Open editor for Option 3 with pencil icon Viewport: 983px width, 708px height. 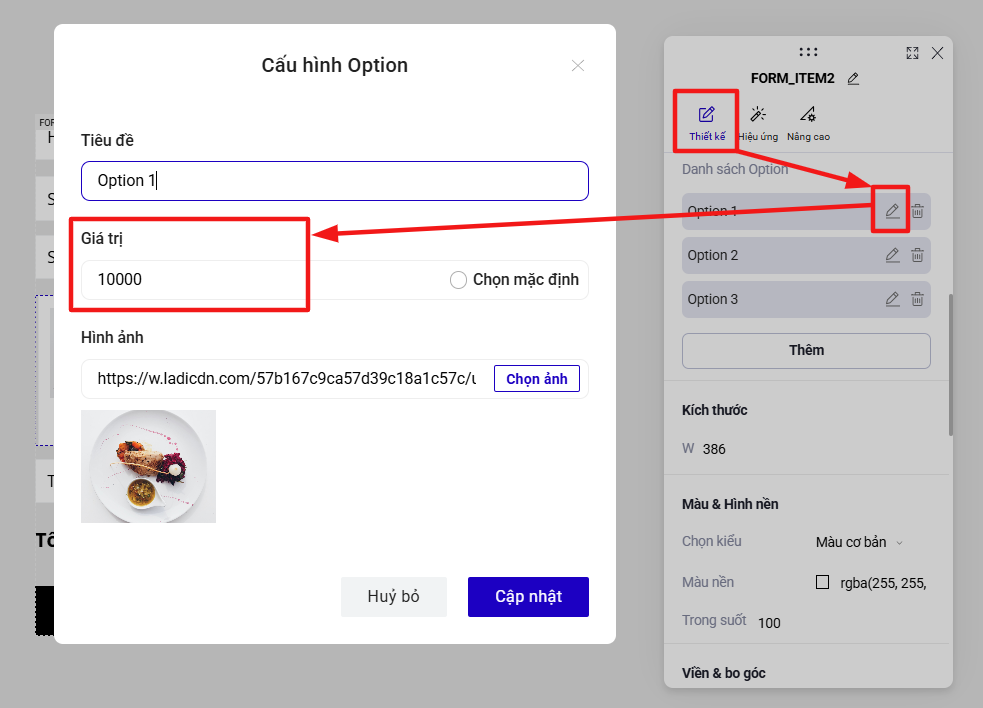(892, 299)
